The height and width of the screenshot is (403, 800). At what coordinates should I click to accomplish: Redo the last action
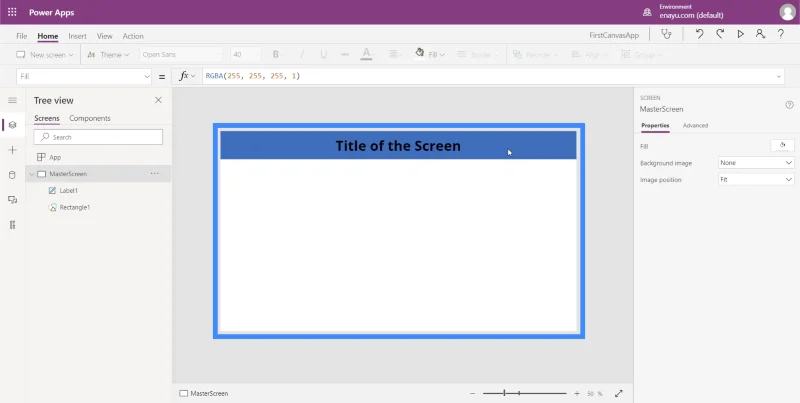coord(720,34)
